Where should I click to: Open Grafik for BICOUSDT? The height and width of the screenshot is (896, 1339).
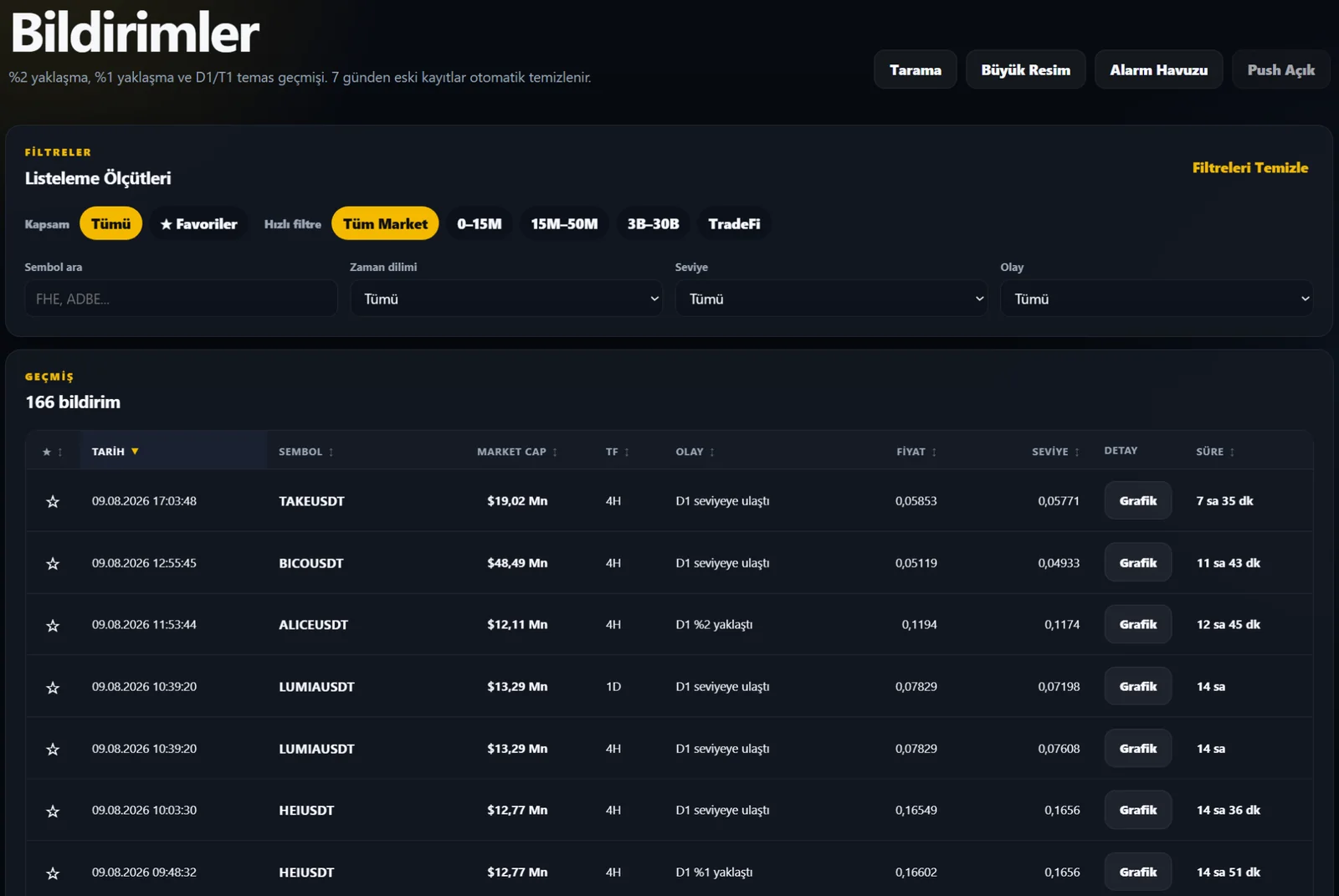(x=1138, y=562)
